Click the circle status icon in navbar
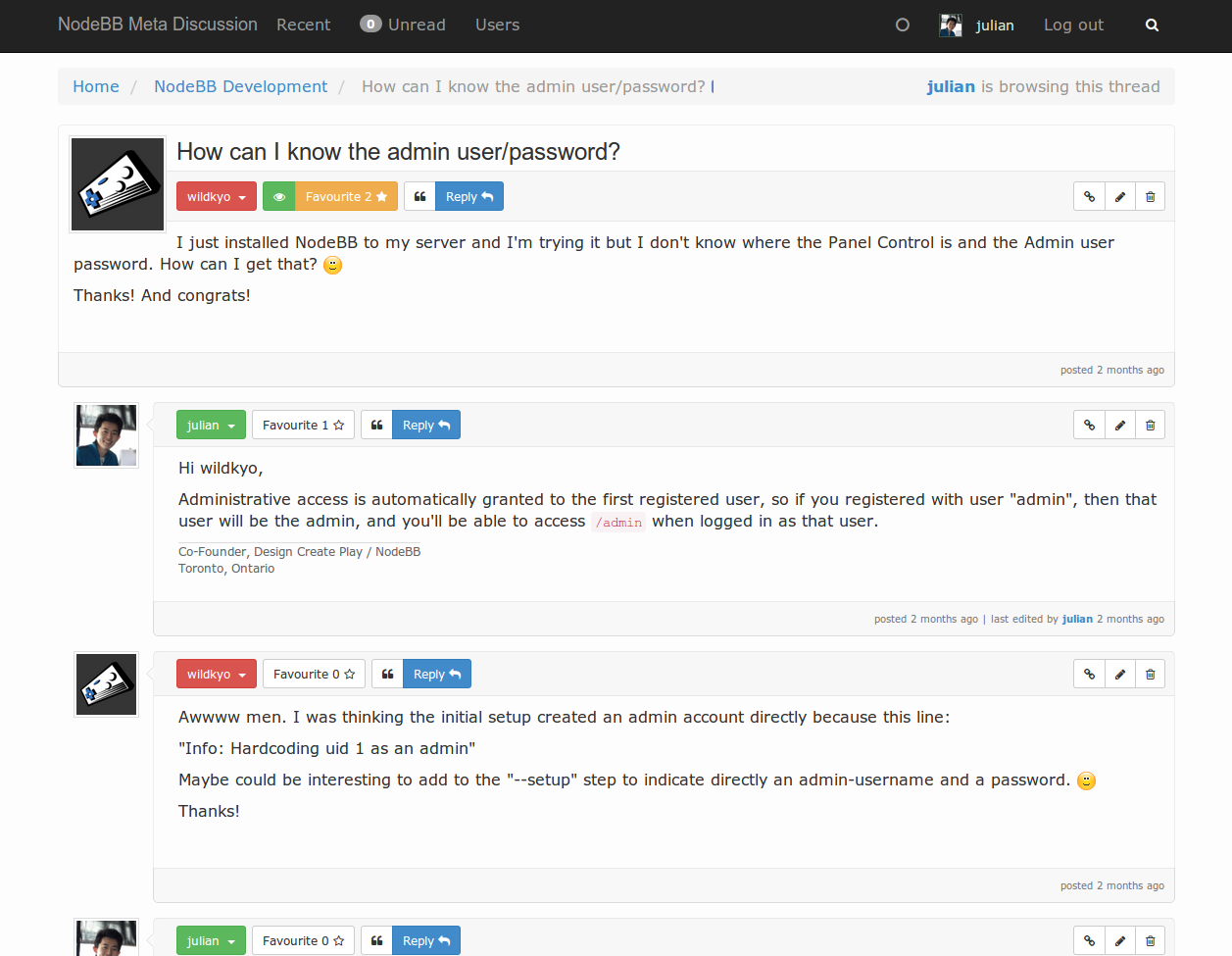This screenshot has height=956, width=1232. click(903, 25)
